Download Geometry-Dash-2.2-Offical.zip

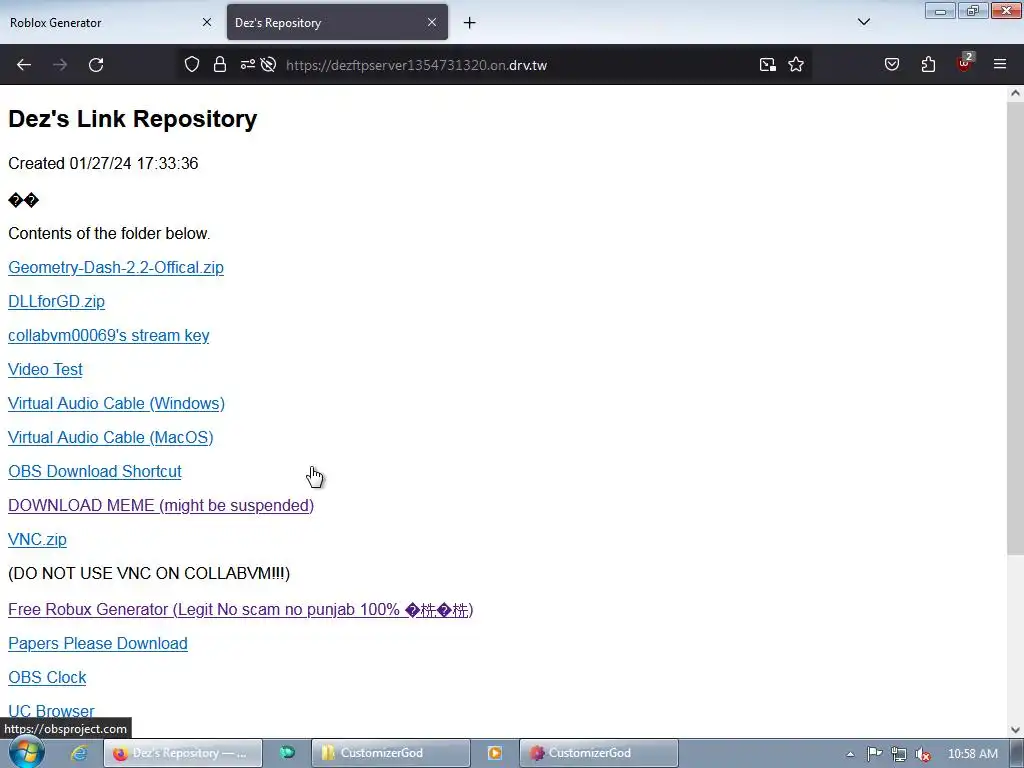(x=116, y=268)
